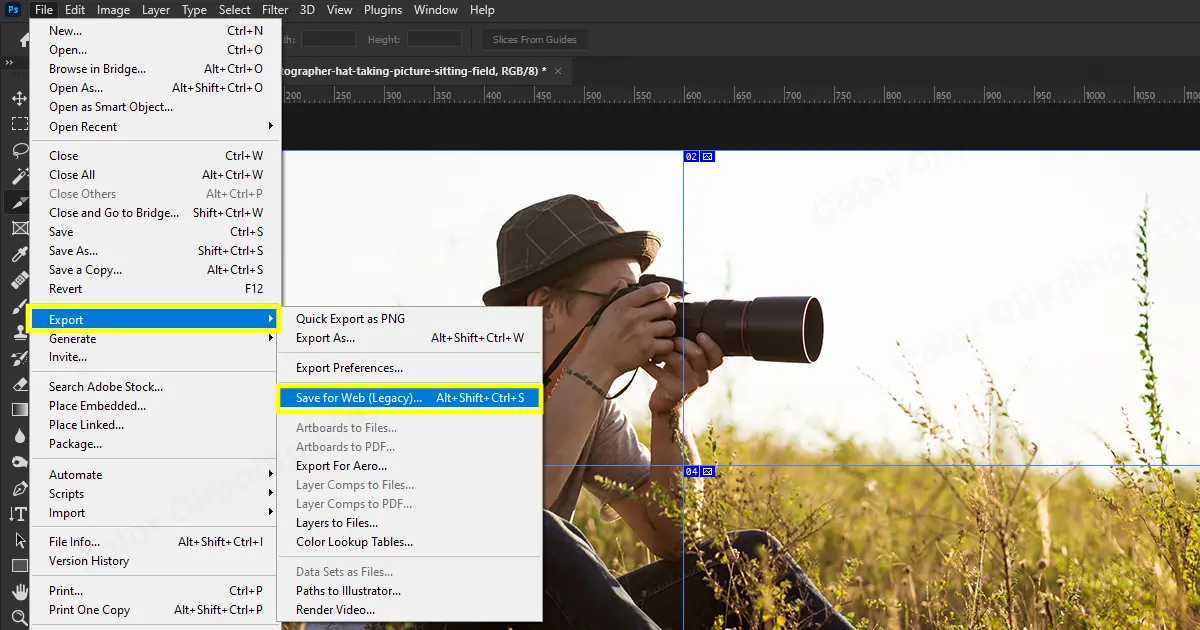Select the Pen tool
Screen dimensions: 1200x630
pos(19,488)
